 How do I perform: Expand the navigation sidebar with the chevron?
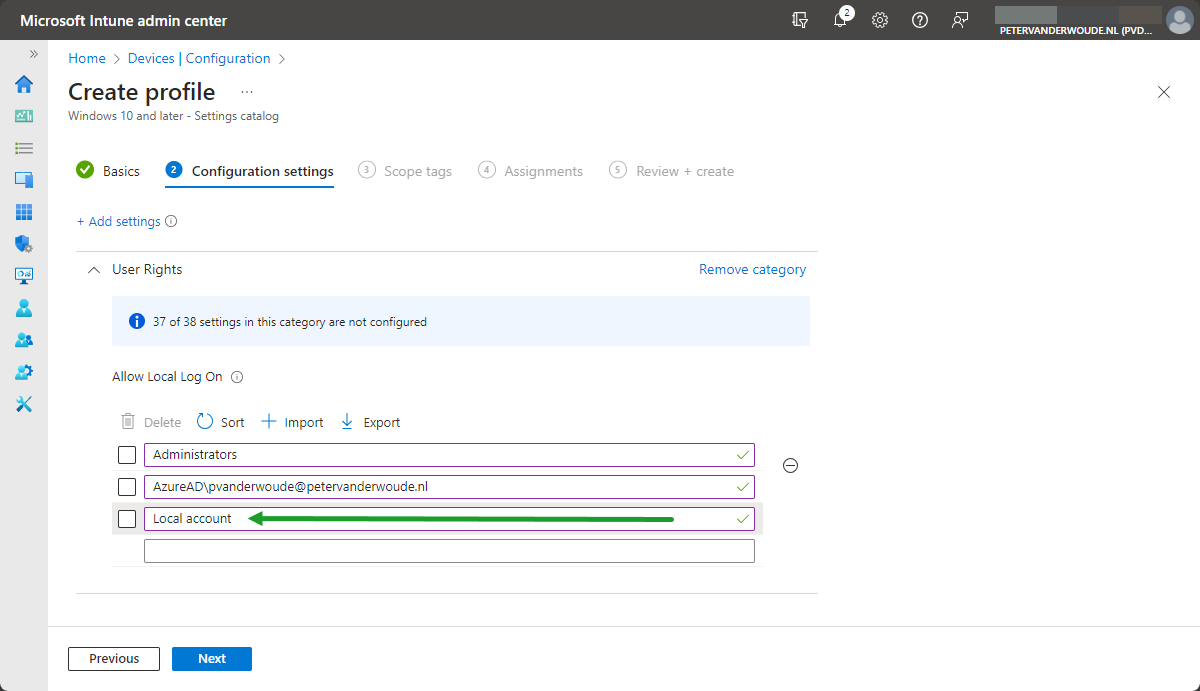point(33,55)
